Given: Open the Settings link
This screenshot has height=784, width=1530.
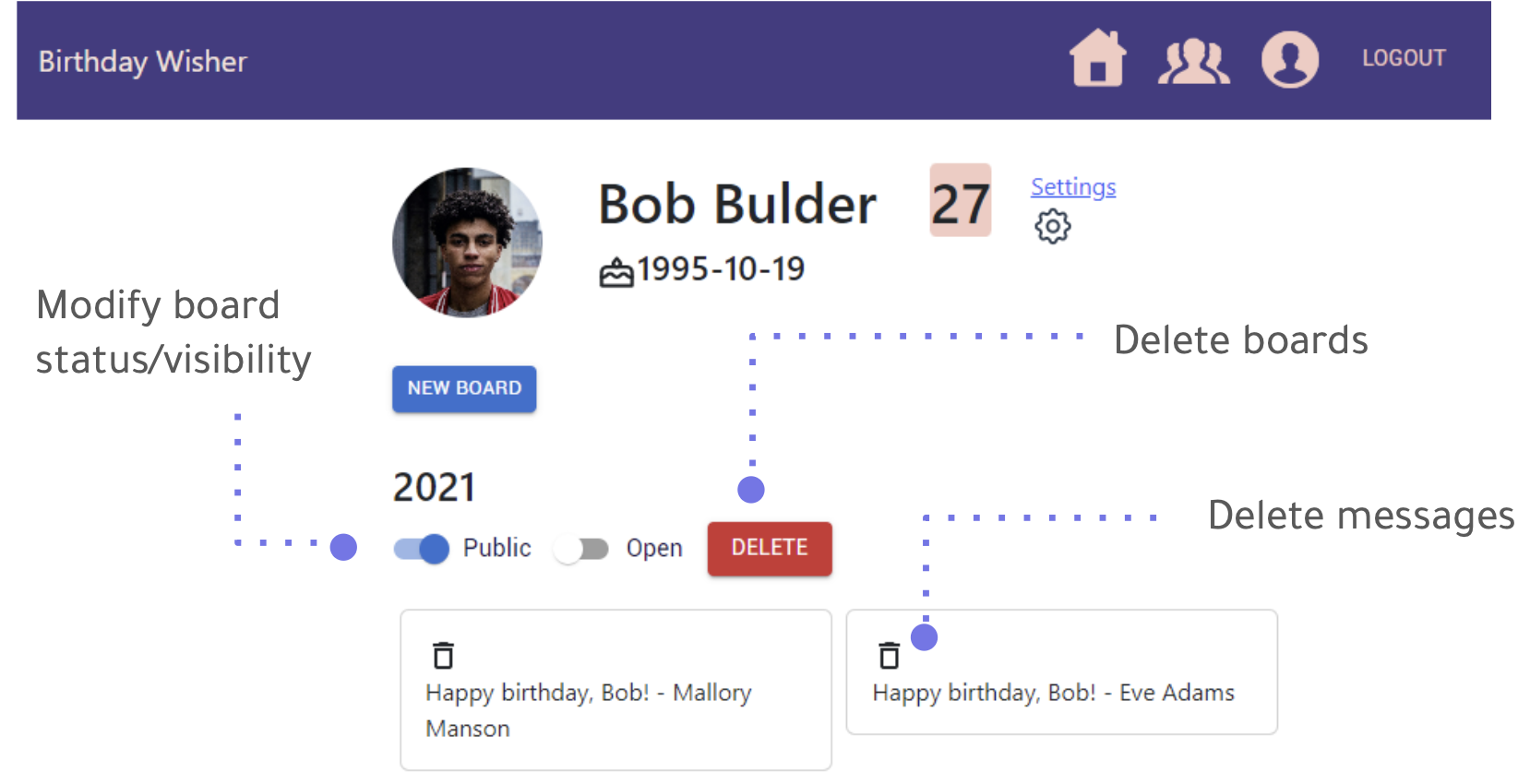Looking at the screenshot, I should pos(1072,186).
